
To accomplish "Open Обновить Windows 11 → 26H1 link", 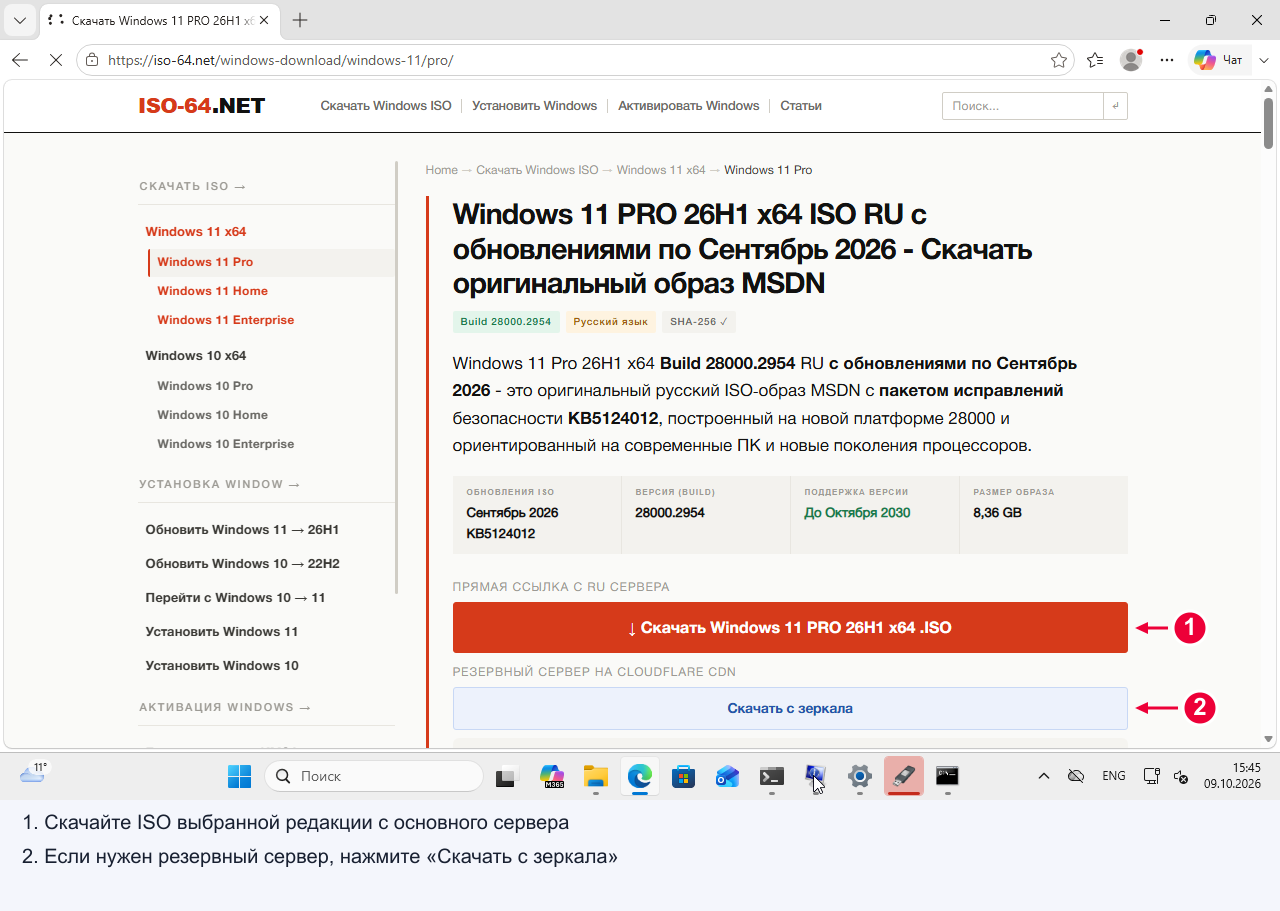I will click(x=242, y=530).
